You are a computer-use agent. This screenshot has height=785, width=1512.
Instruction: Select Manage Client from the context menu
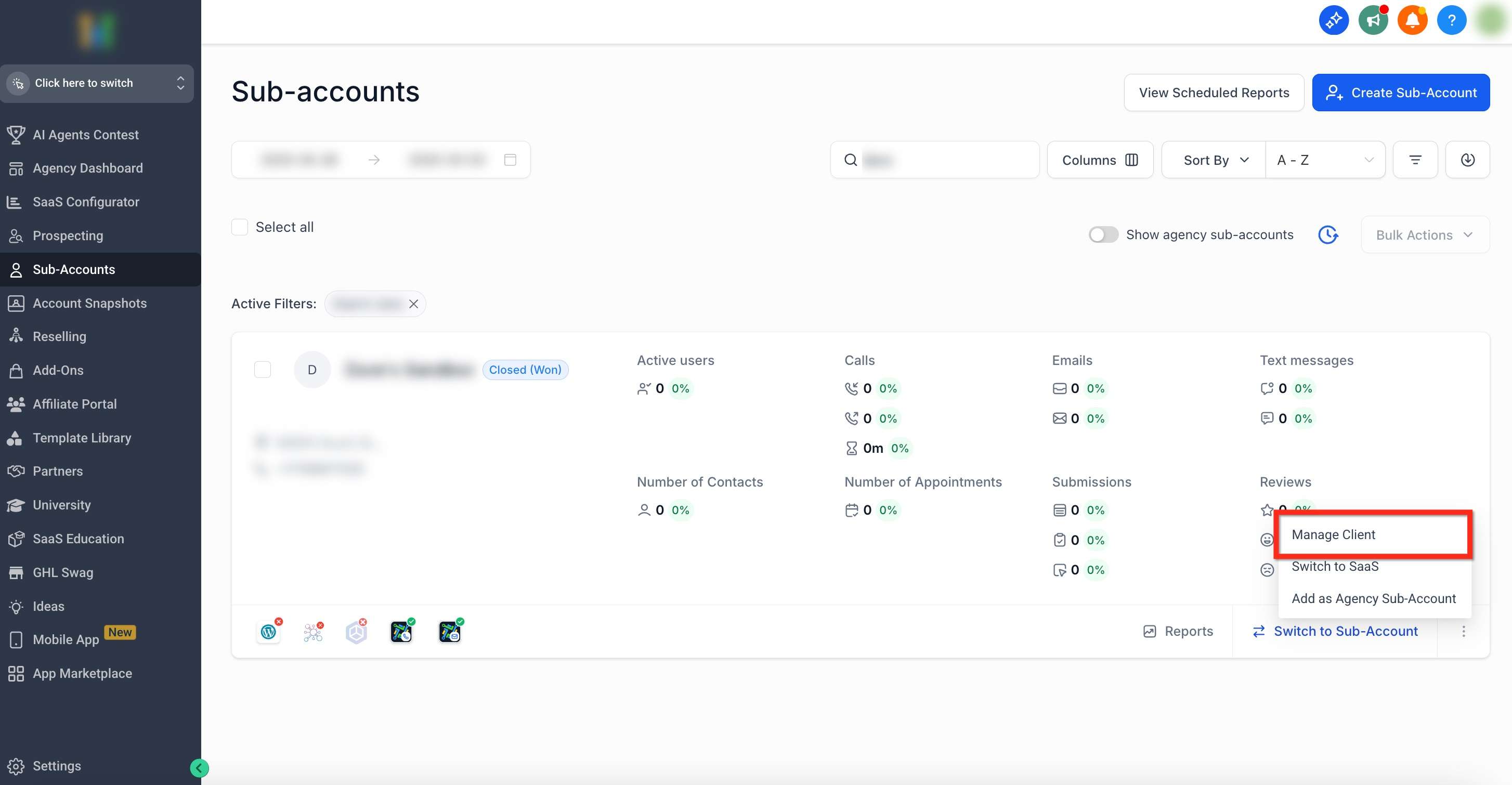[x=1333, y=534]
